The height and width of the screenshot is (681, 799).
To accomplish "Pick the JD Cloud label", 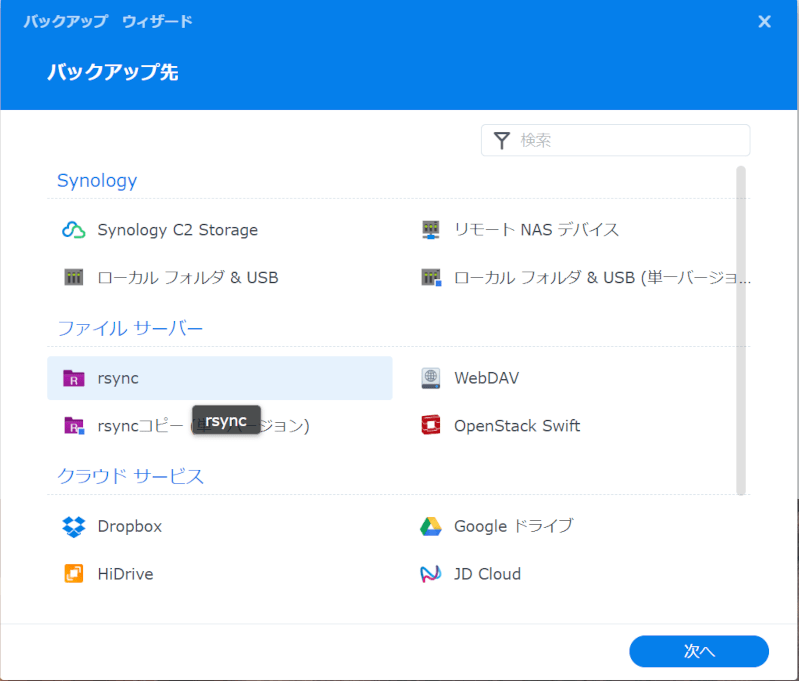I will [x=487, y=574].
